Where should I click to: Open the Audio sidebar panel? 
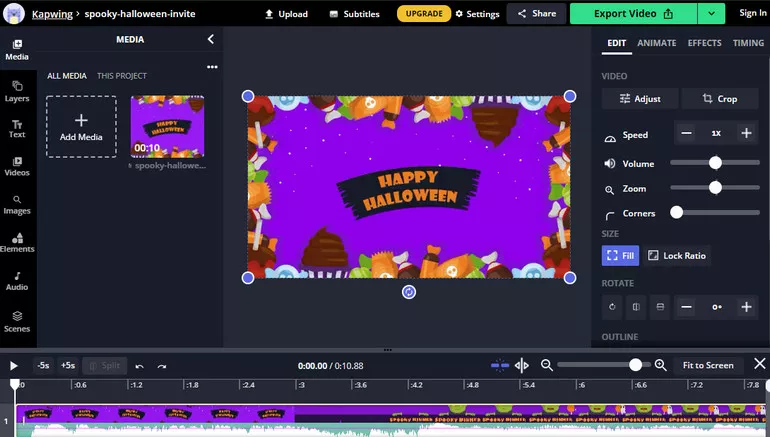coord(17,281)
